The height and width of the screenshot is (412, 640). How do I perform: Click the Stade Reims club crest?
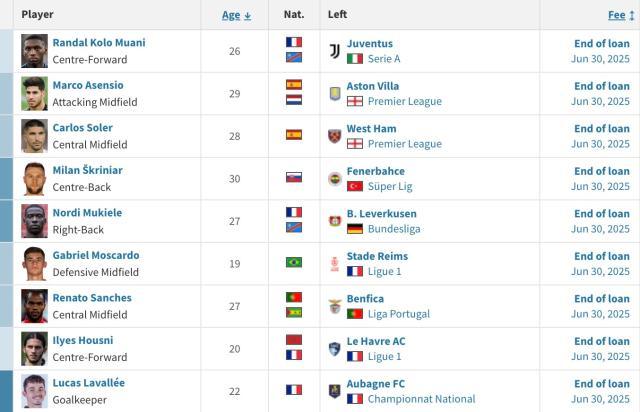point(334,263)
